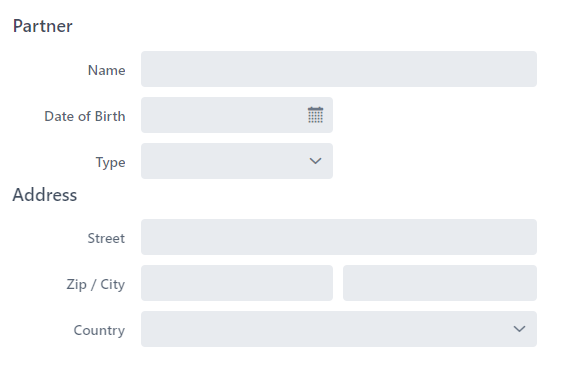Show the date picker via grid icon
Image resolution: width=564 pixels, height=371 pixels.
tap(315, 115)
